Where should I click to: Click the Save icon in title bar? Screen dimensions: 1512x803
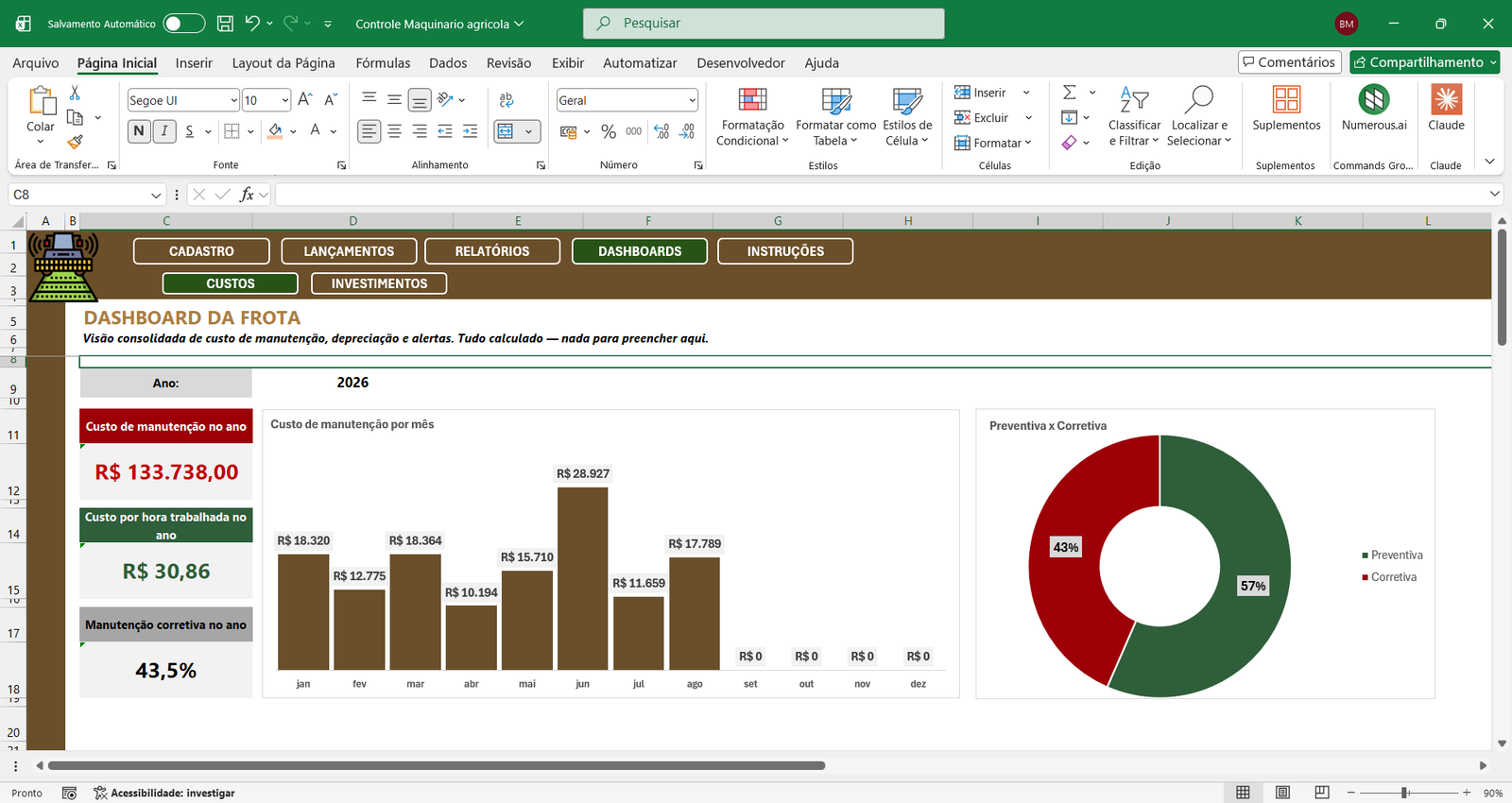tap(225, 24)
